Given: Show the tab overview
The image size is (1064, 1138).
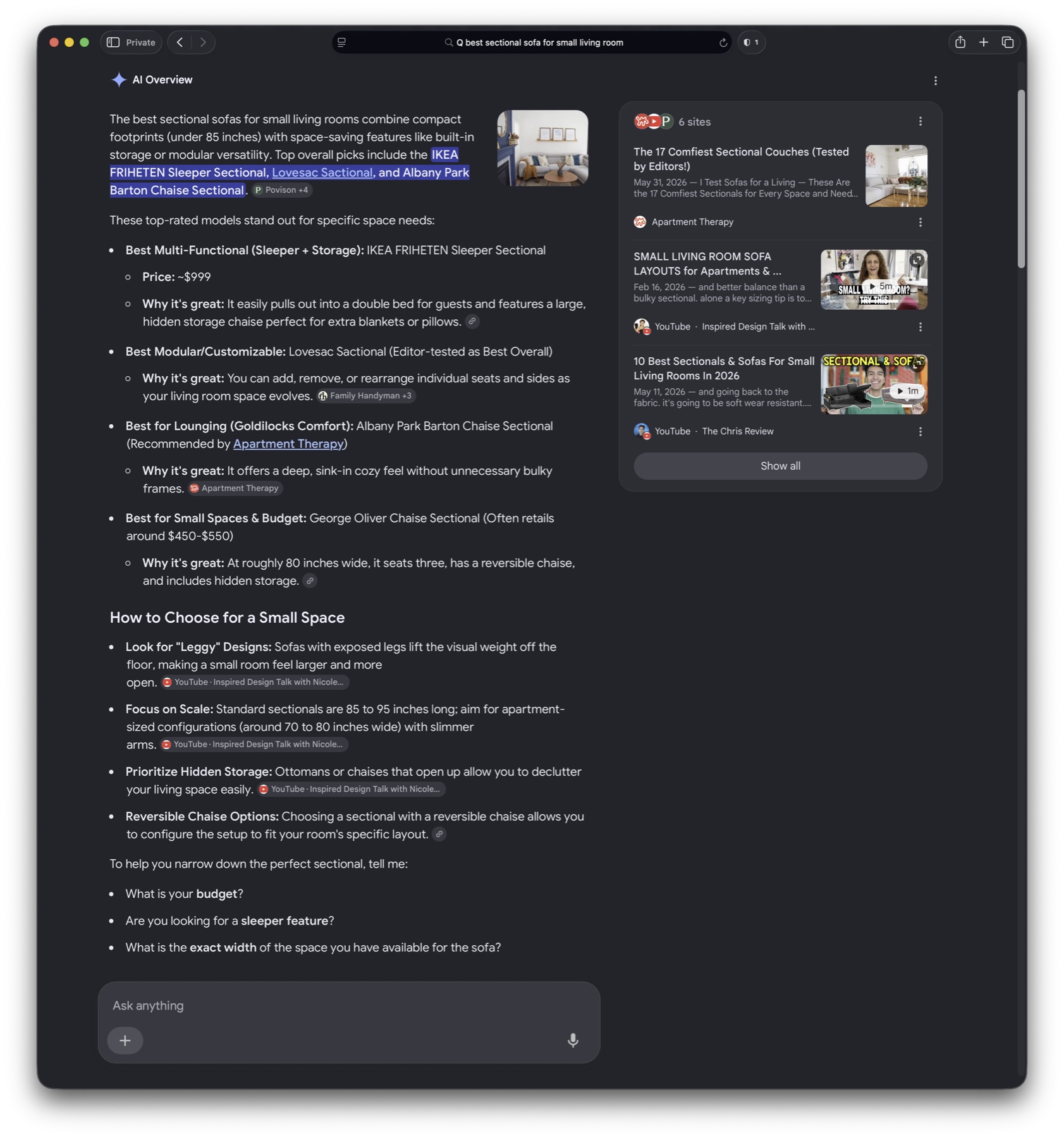Looking at the screenshot, I should point(1008,42).
